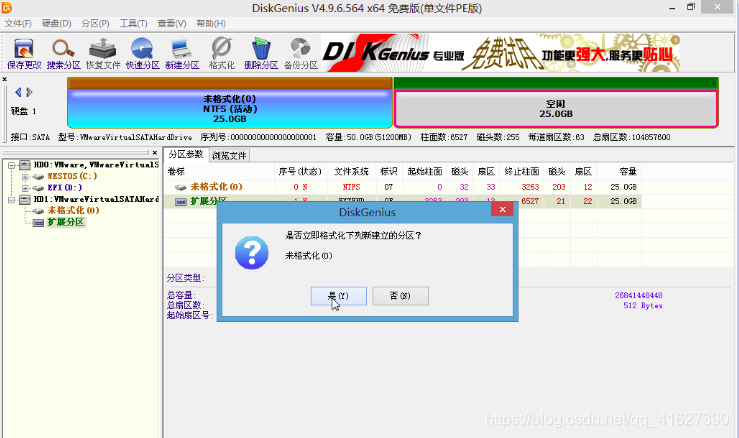Click 未格式化(0) label in partition table
Screen dimensions: 739x438
(x=216, y=187)
